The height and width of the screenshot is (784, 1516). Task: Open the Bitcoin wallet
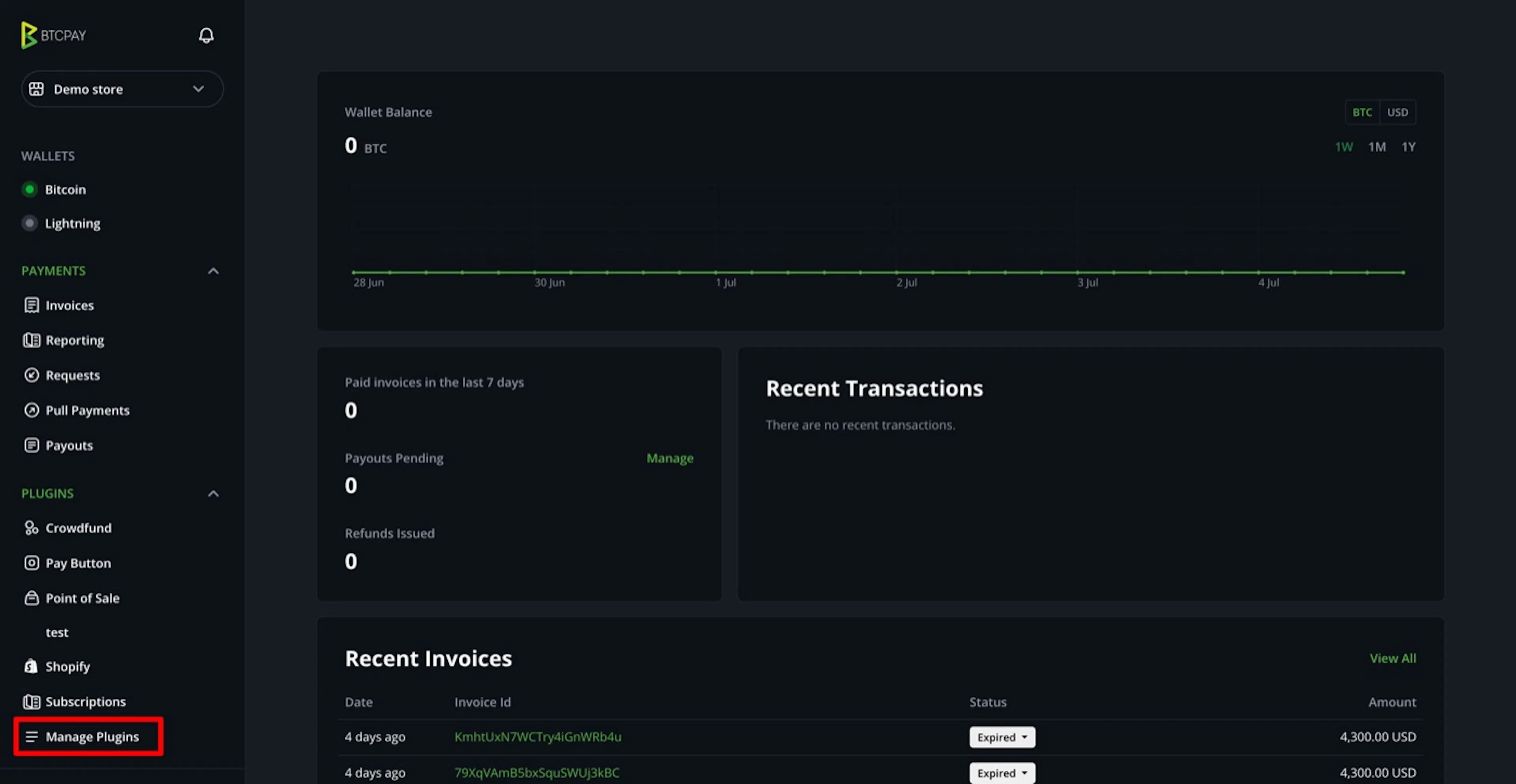(x=65, y=189)
